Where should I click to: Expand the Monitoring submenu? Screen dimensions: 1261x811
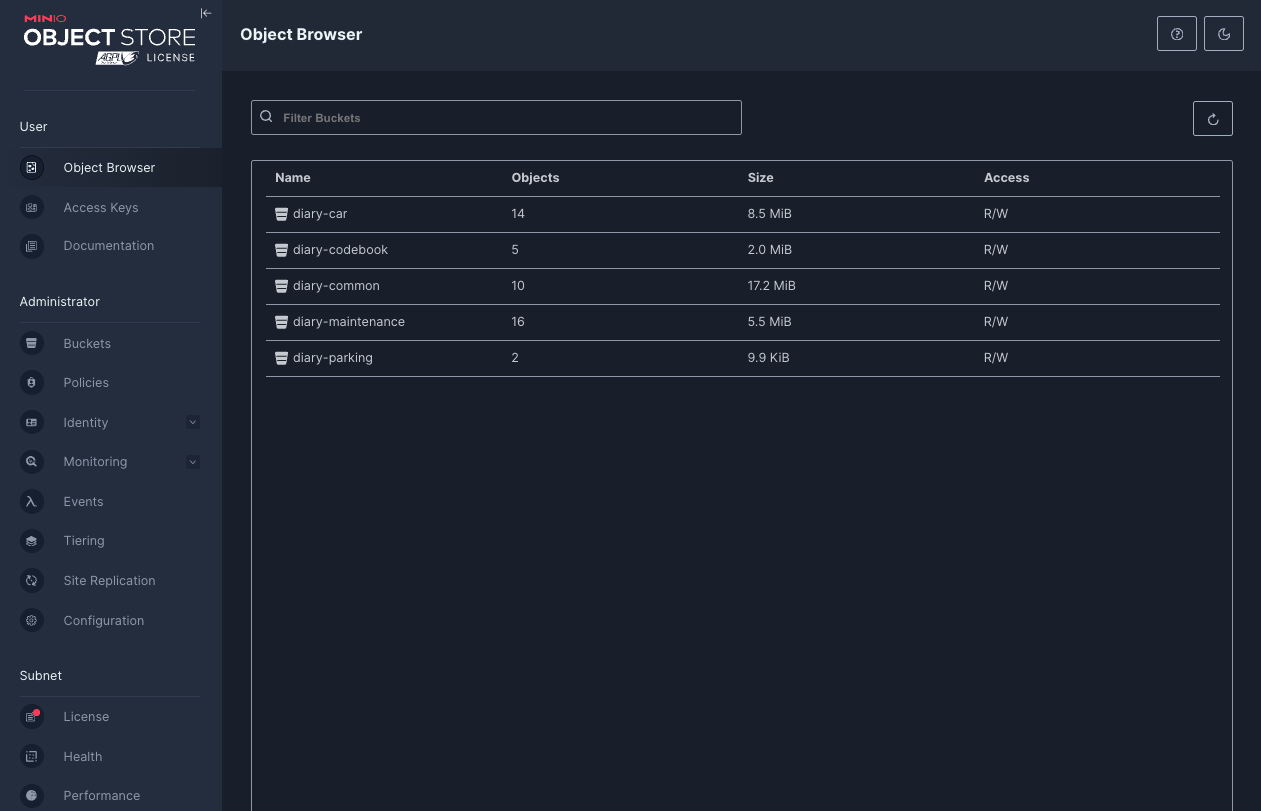click(x=192, y=461)
